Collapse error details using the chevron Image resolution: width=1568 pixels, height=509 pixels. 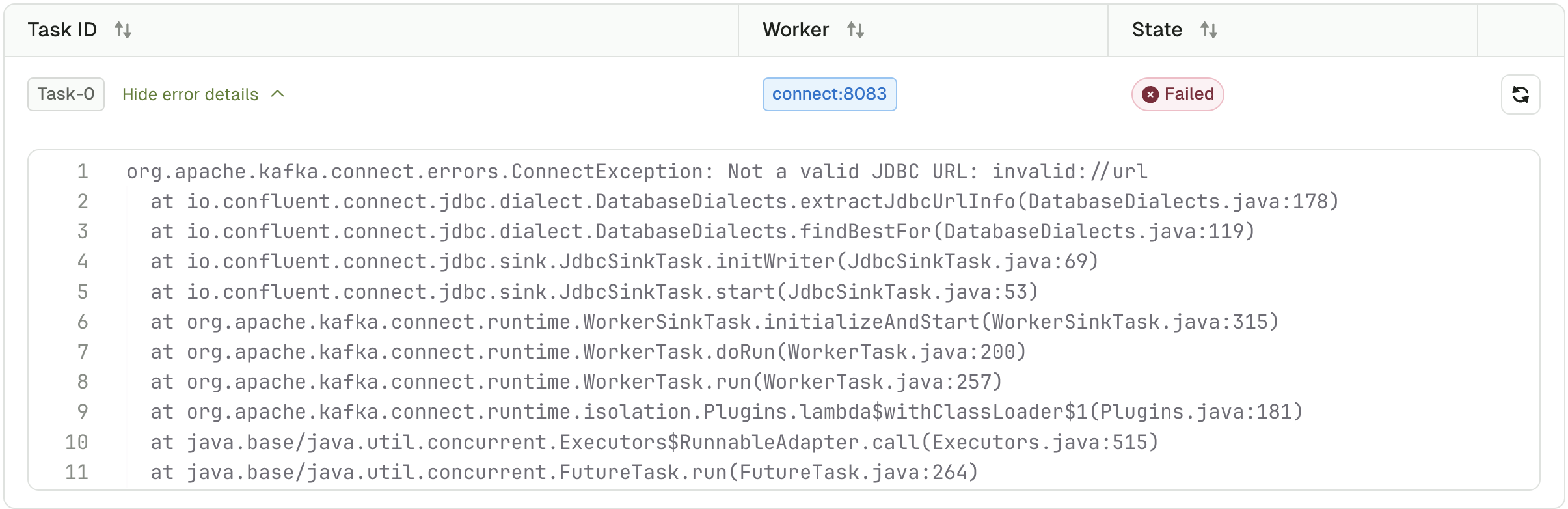point(278,94)
